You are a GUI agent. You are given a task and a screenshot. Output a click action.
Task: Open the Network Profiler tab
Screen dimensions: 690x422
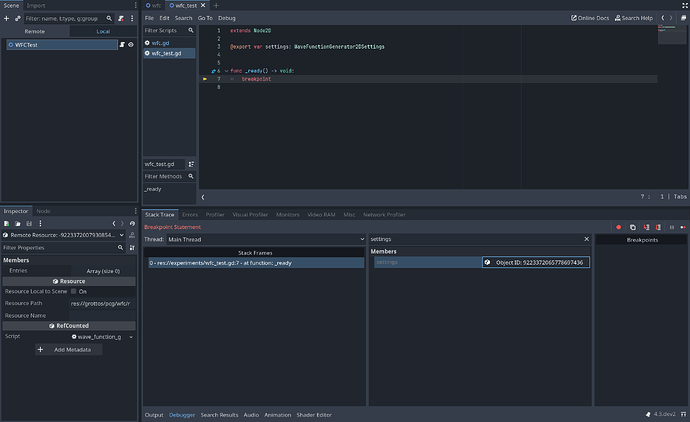[384, 215]
